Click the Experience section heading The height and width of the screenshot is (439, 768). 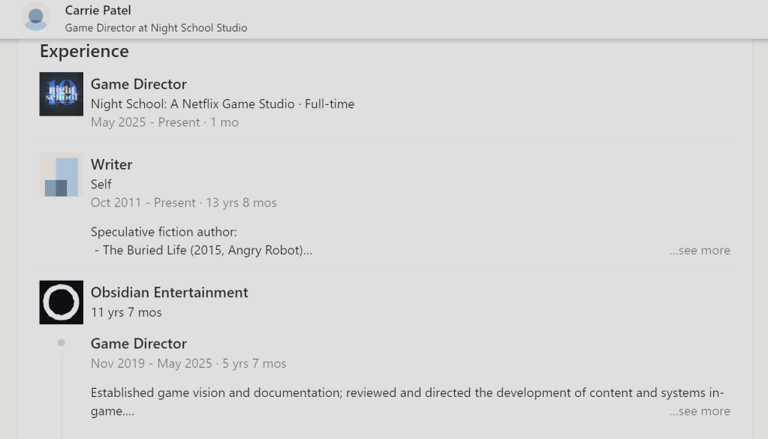pyautogui.click(x=84, y=51)
